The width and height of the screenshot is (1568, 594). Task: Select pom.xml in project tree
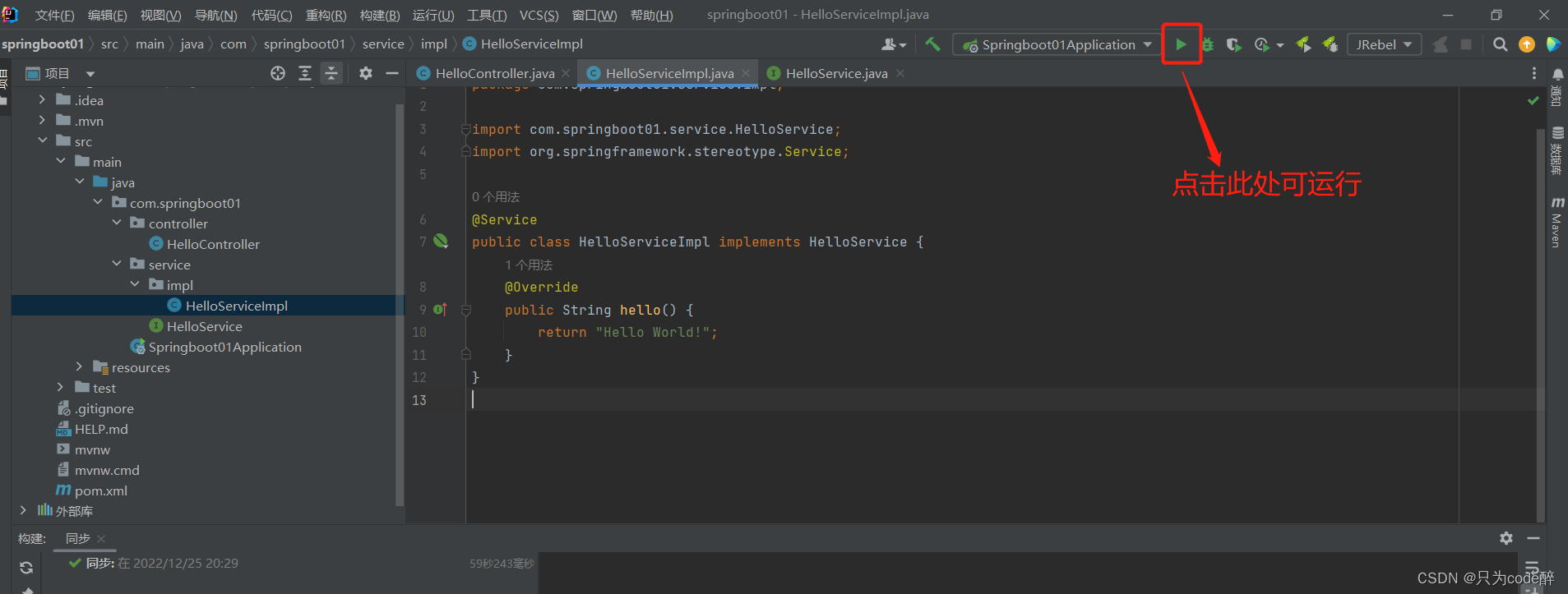coord(100,490)
